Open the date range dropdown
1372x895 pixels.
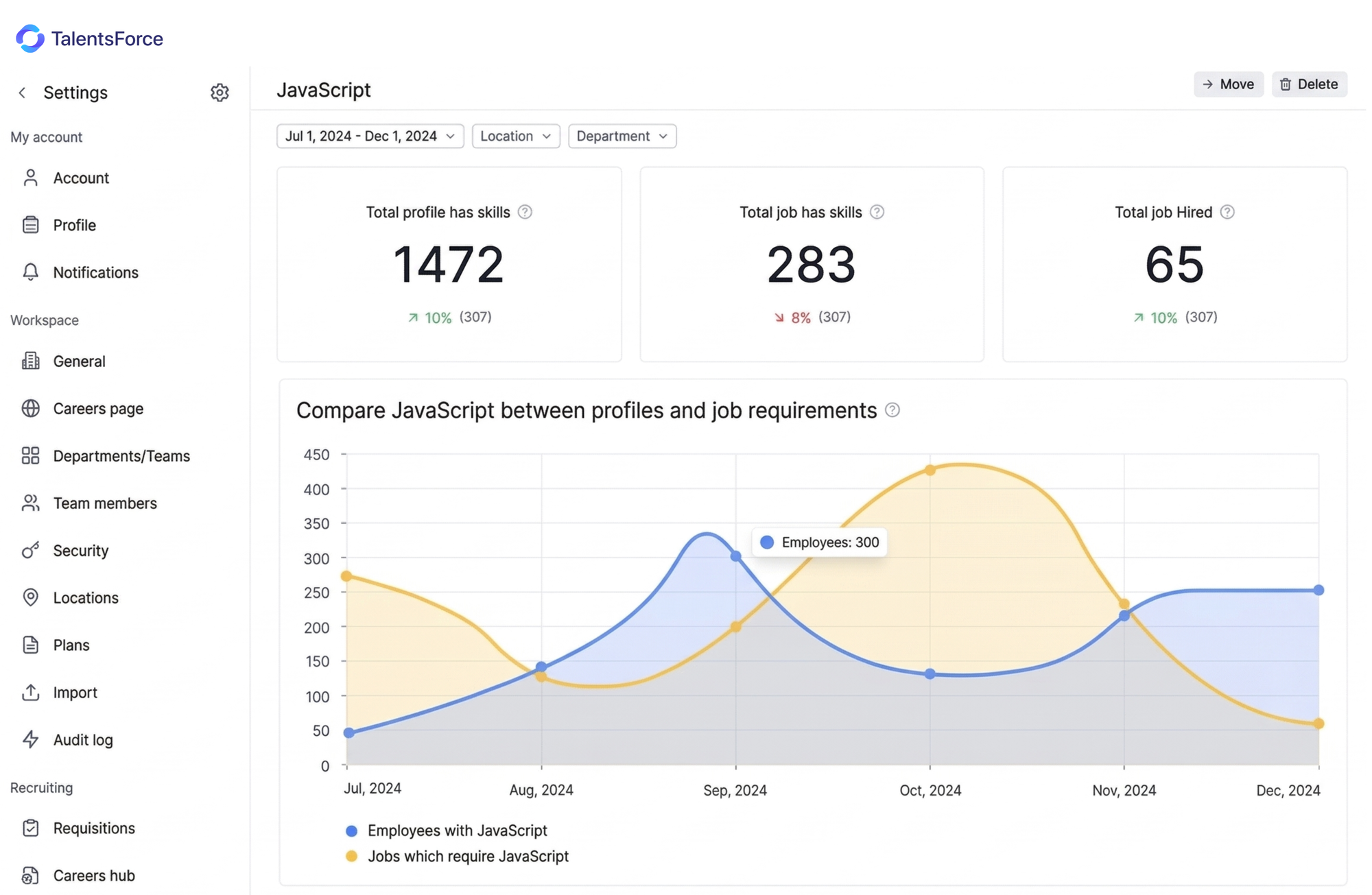coord(370,136)
